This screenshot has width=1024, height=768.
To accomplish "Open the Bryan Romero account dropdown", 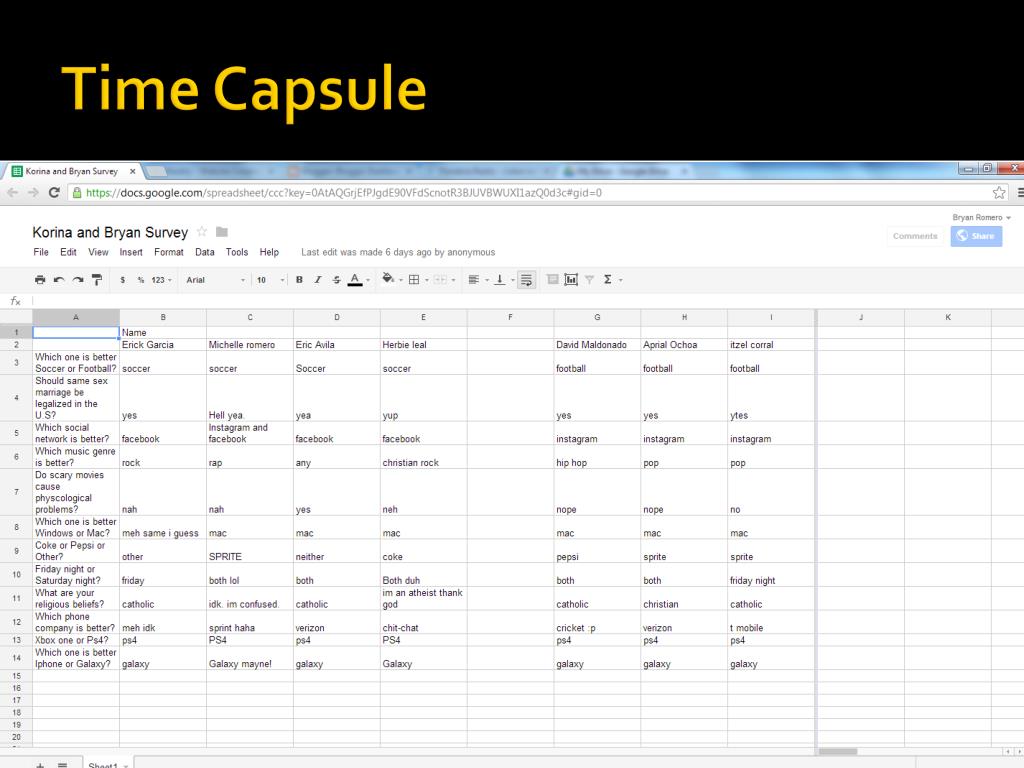I will 982,217.
